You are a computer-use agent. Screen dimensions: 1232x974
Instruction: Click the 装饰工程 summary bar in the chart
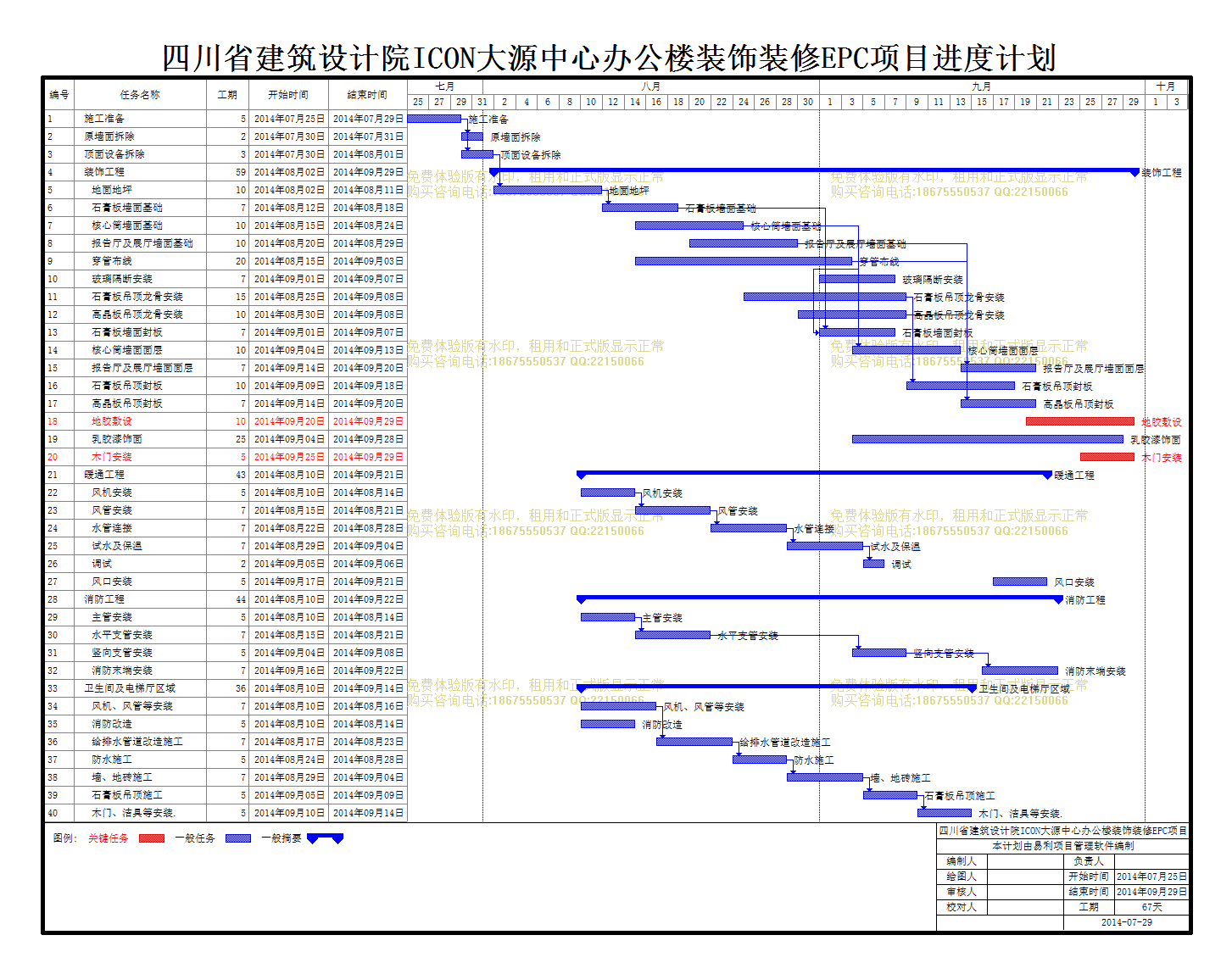(x=814, y=171)
